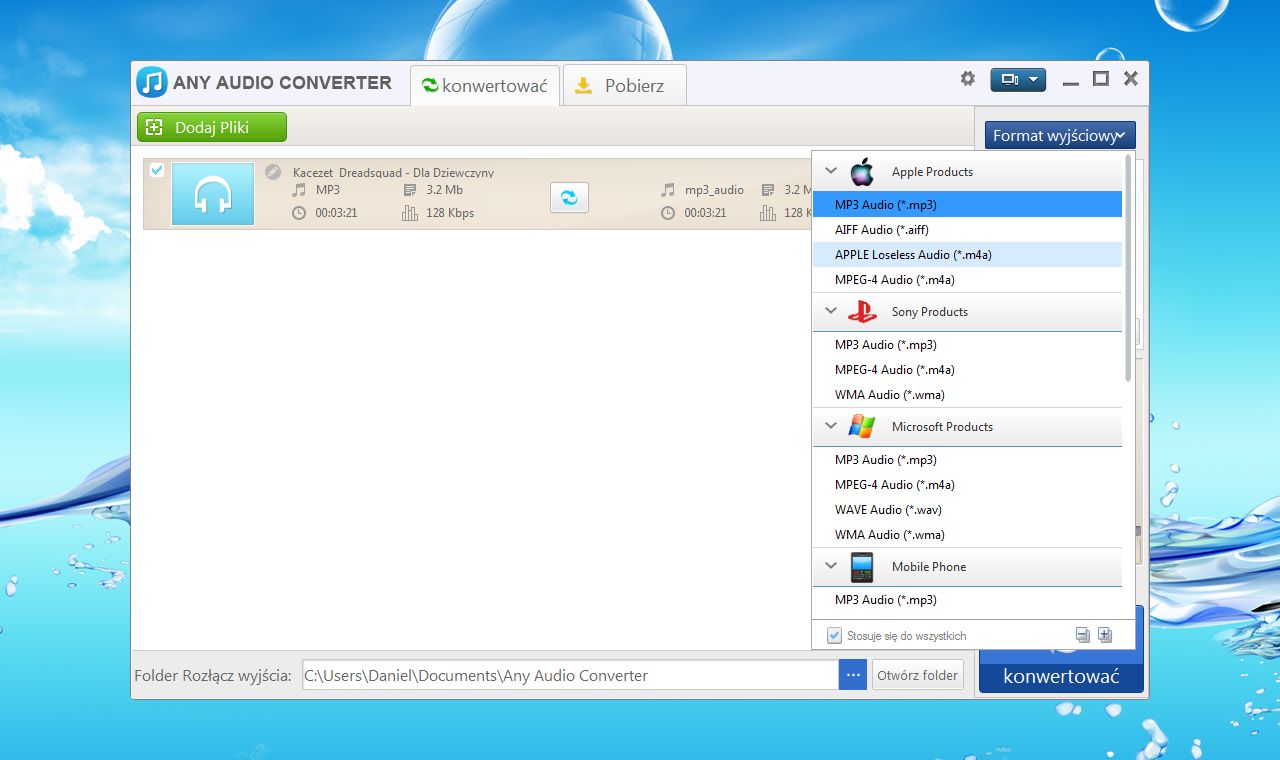The image size is (1280, 760).
Task: Click the output mp3_audio note icon
Action: (x=668, y=190)
